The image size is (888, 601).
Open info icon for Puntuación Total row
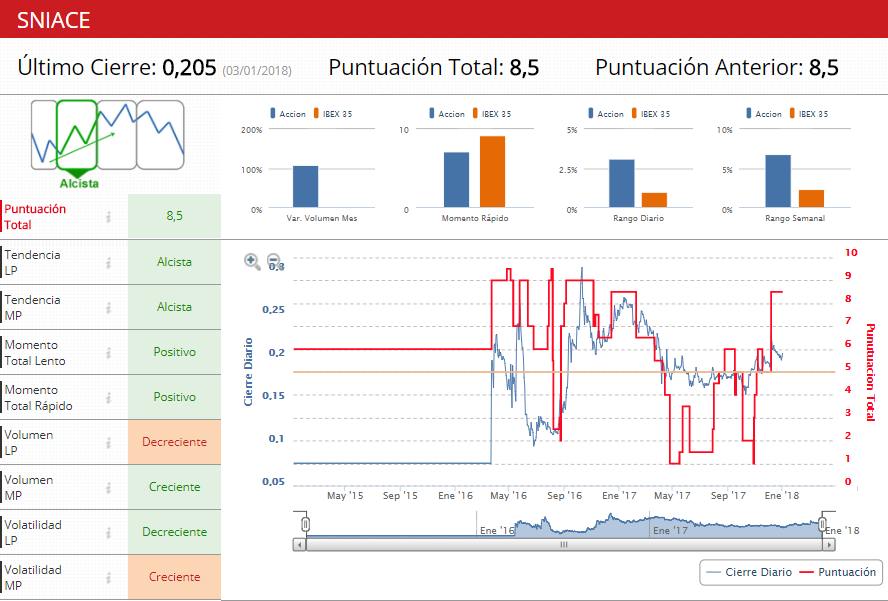pos(108,216)
